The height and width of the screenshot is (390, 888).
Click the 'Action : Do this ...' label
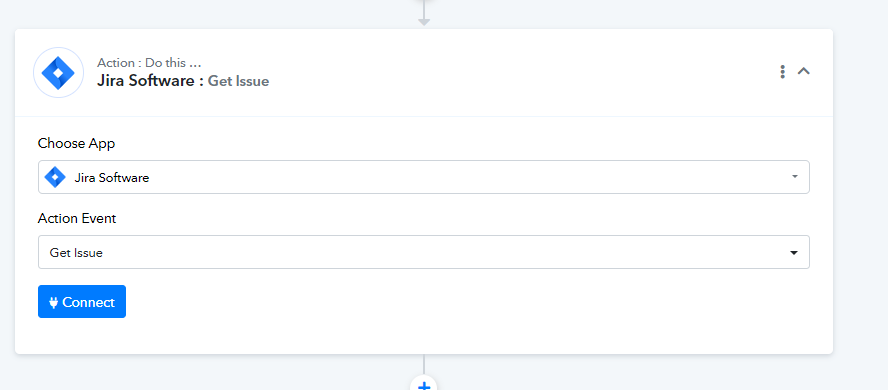pos(149,62)
